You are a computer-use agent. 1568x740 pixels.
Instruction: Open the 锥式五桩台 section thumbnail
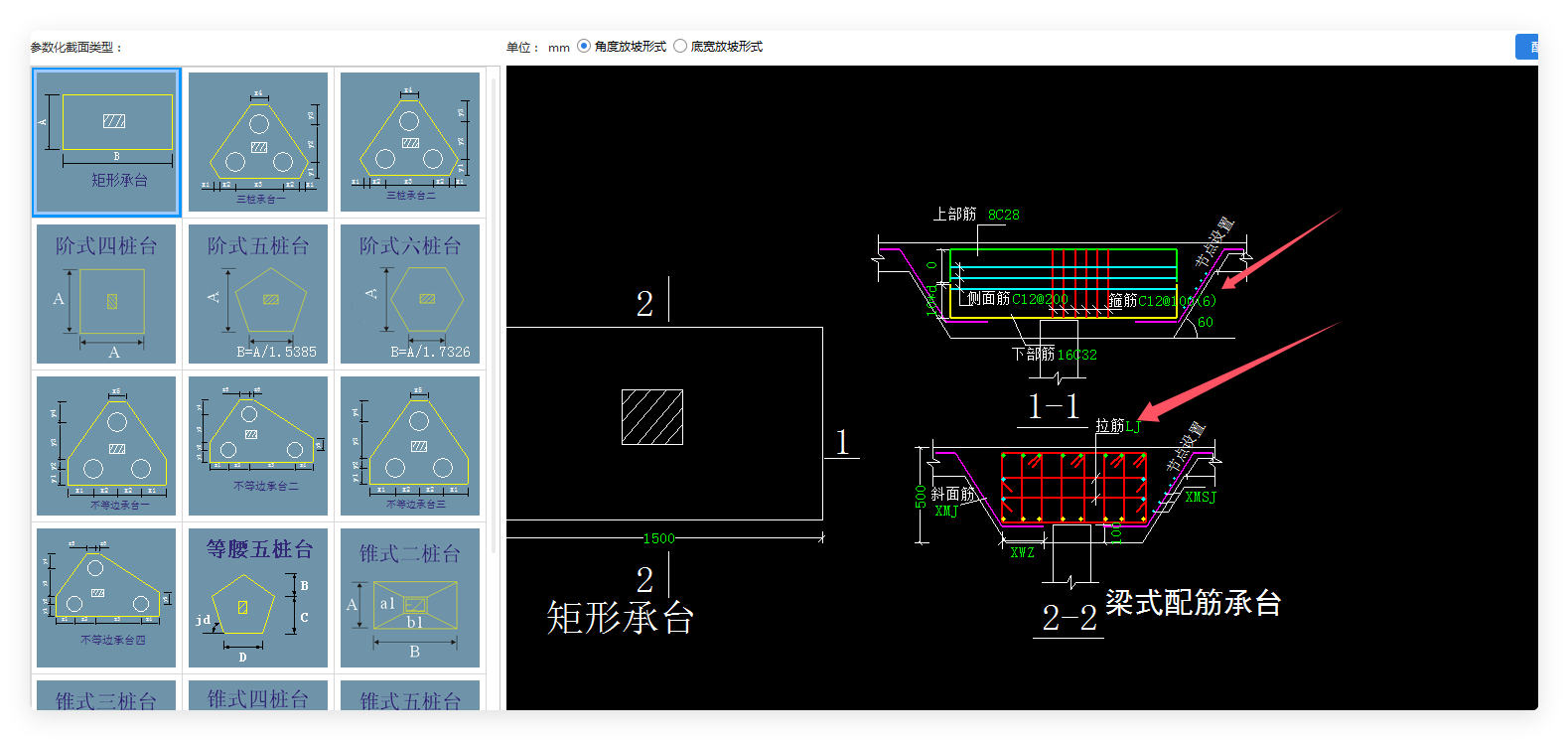pos(410,695)
